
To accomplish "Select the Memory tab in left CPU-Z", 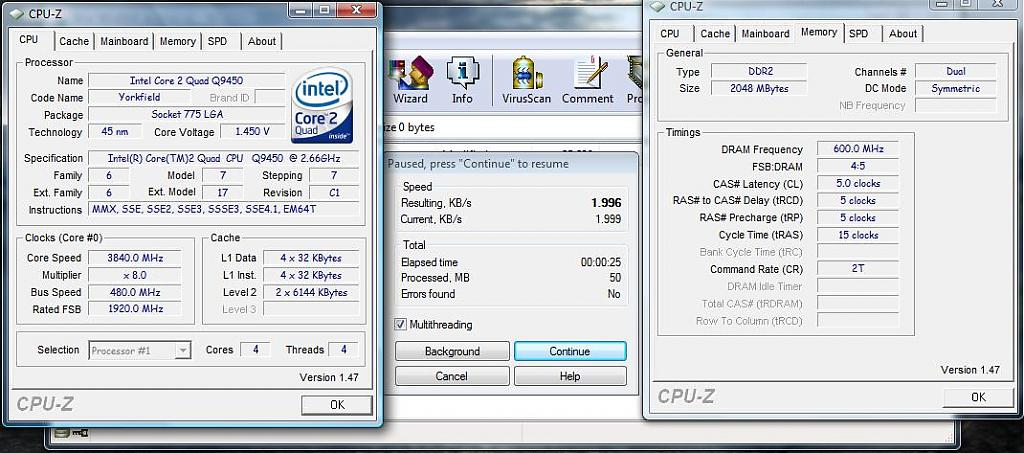I will (x=178, y=41).
